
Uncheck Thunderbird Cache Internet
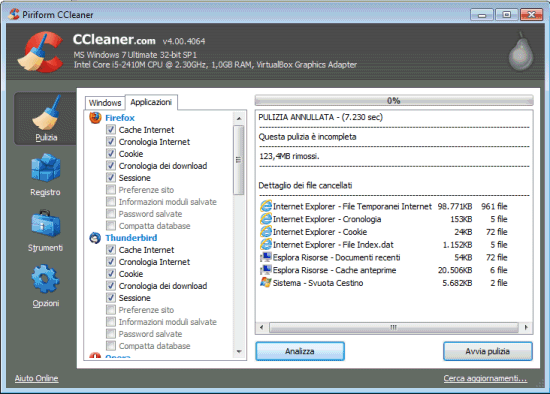point(111,249)
